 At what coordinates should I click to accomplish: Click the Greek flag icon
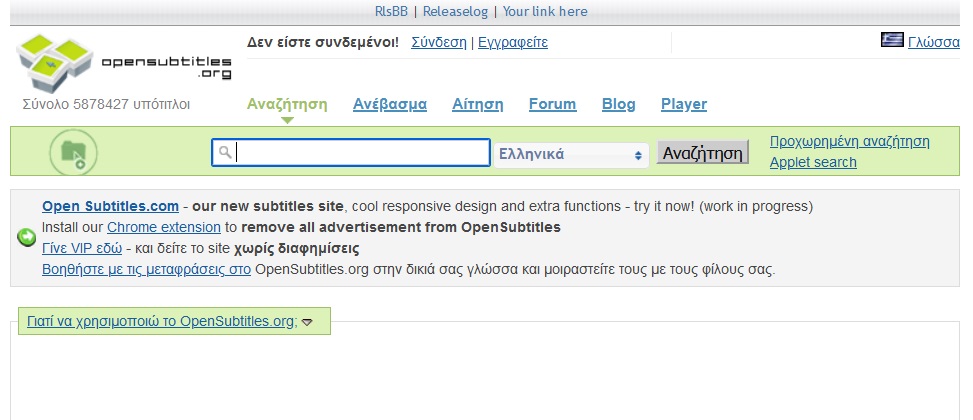[x=892, y=40]
